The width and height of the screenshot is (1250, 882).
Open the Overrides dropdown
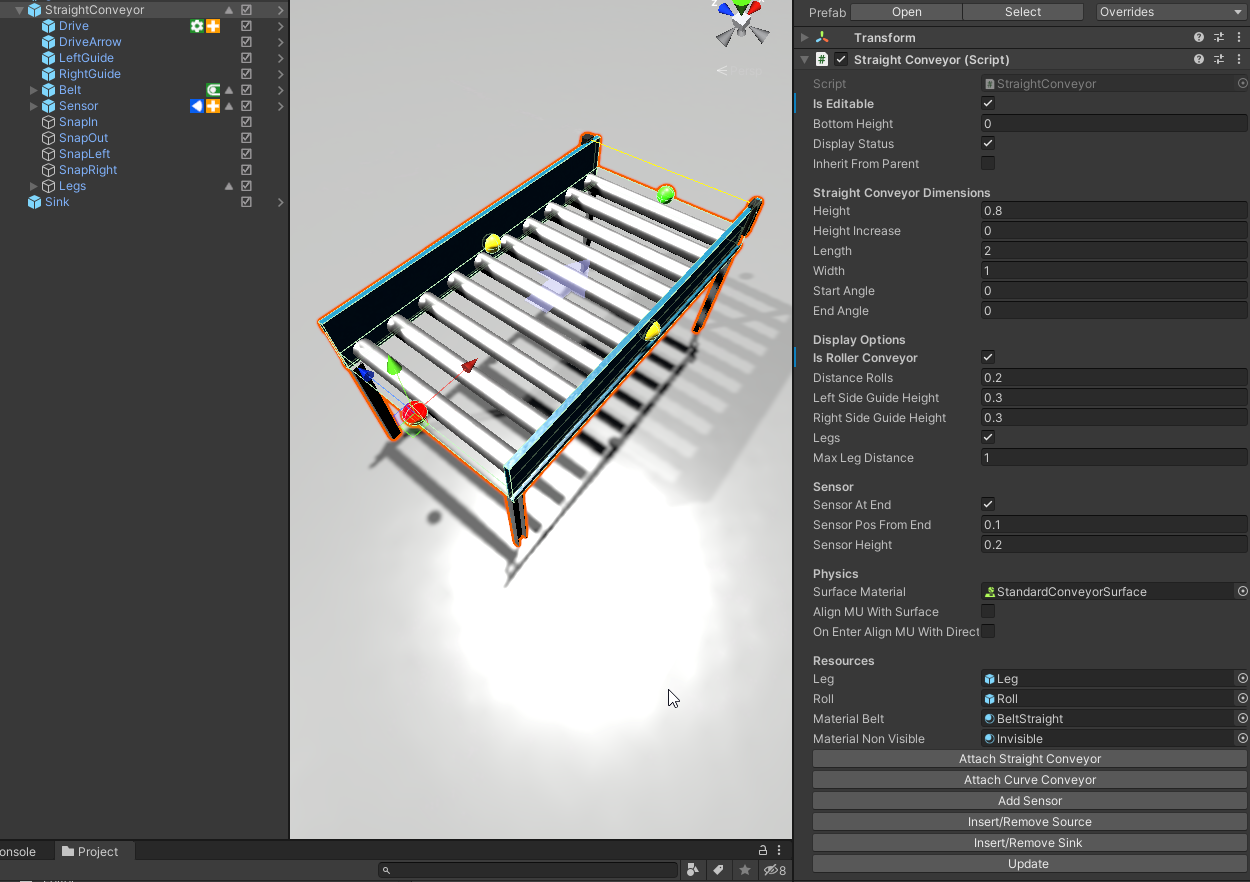(x=1169, y=12)
